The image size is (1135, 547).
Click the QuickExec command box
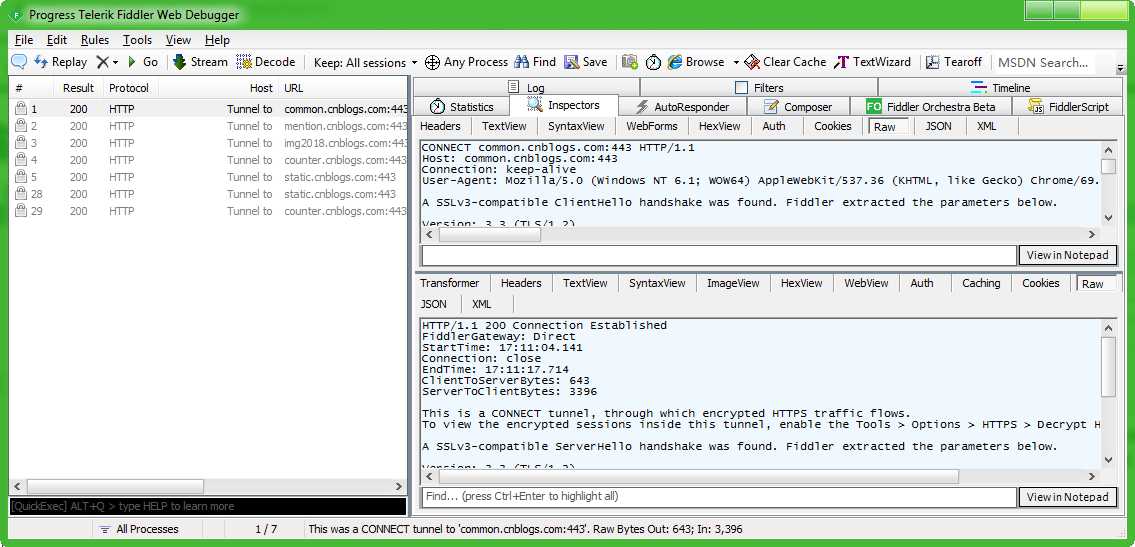(208, 506)
